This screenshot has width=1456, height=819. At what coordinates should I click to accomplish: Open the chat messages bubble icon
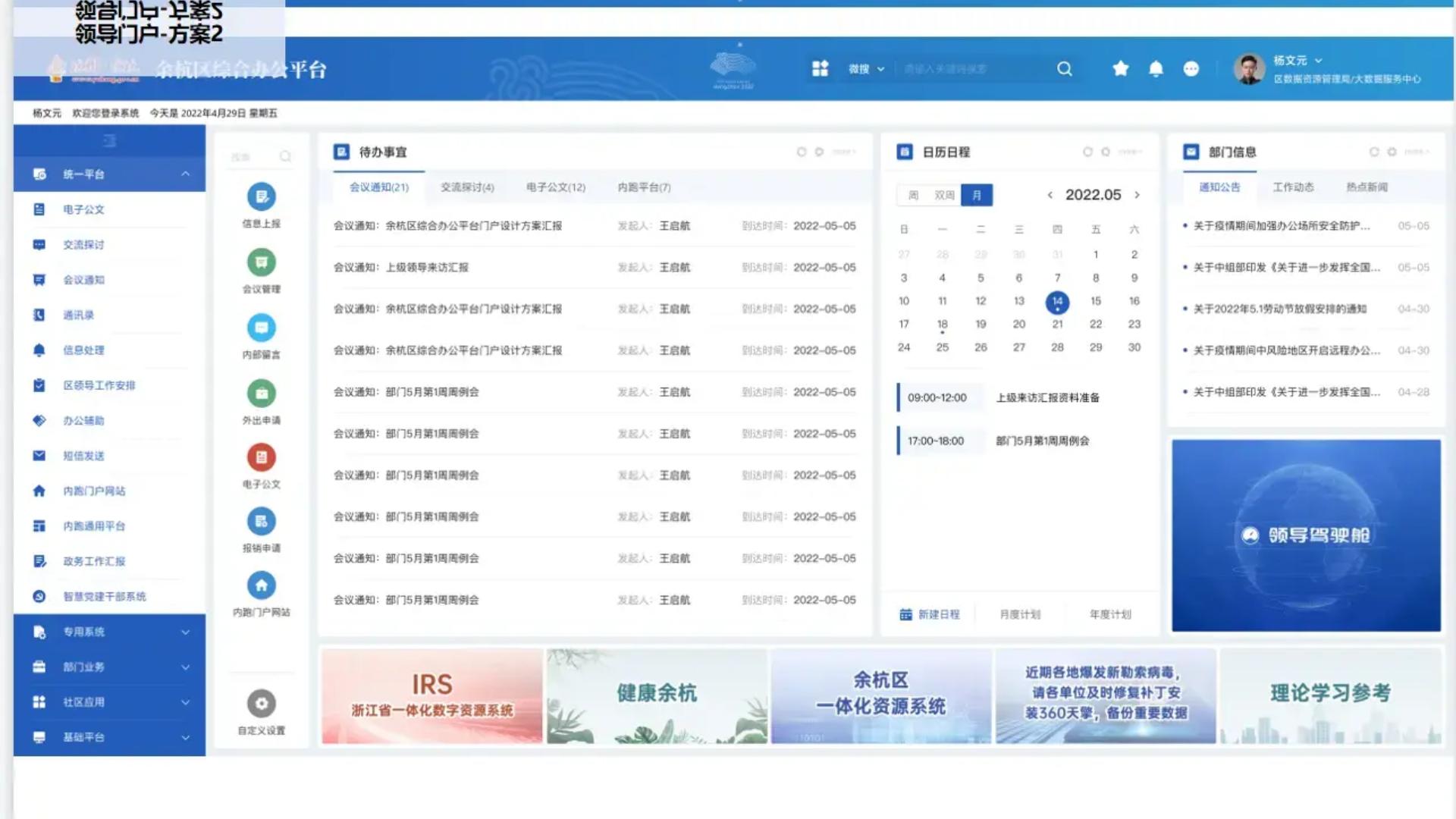[x=1191, y=69]
